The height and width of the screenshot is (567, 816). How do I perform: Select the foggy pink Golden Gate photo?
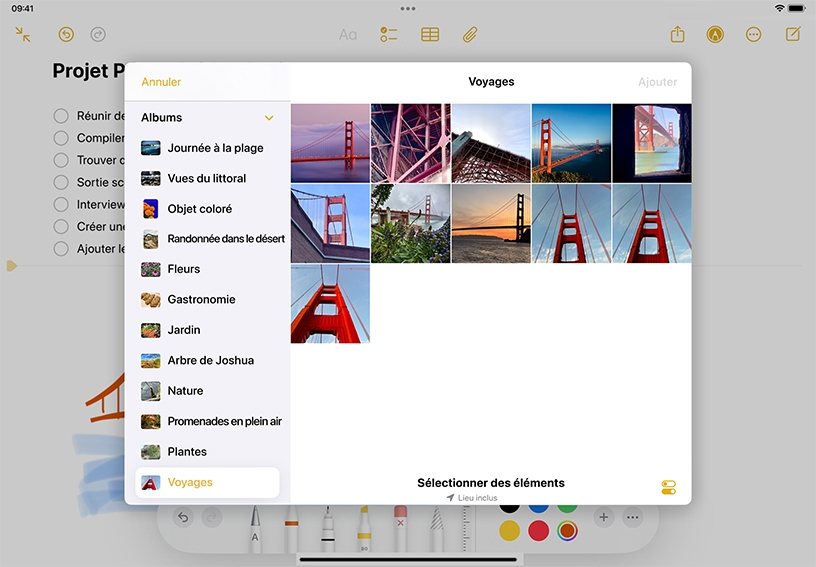coord(330,143)
